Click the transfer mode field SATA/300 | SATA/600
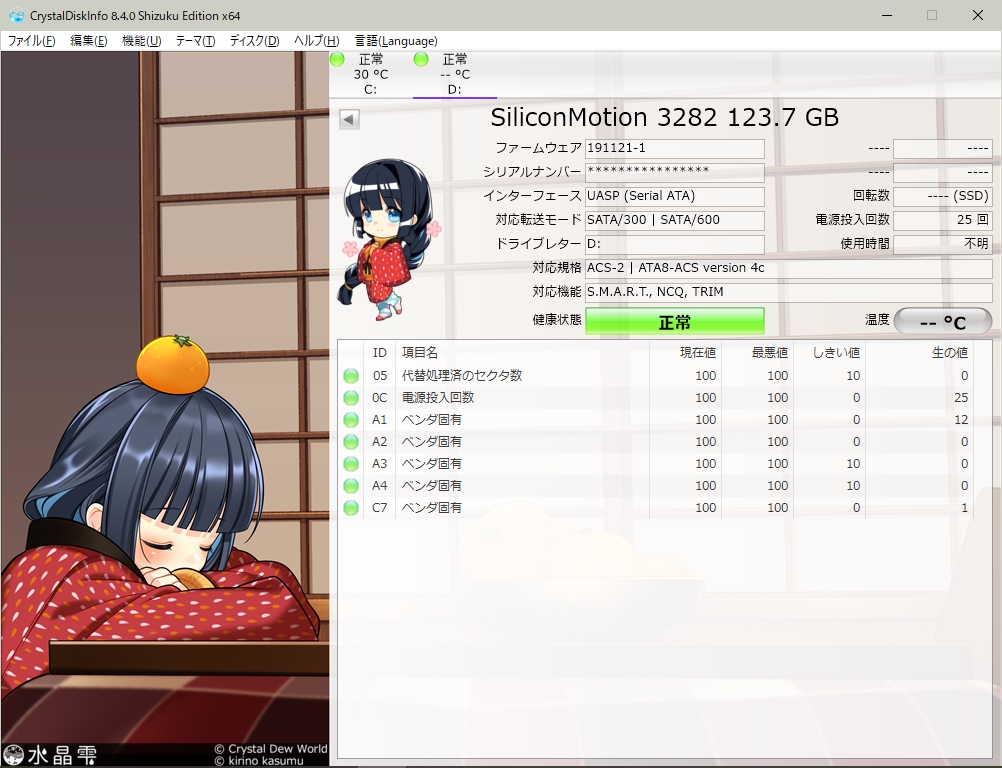The width and height of the screenshot is (1002, 768). tap(675, 220)
